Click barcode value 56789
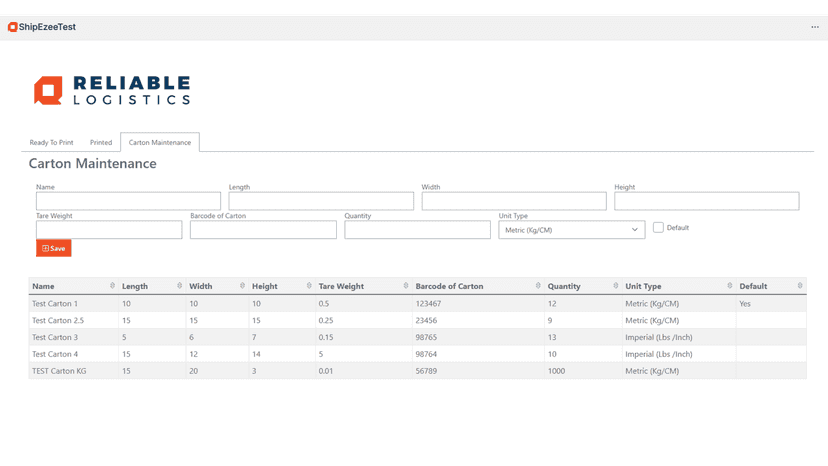828x466 pixels. 426,371
